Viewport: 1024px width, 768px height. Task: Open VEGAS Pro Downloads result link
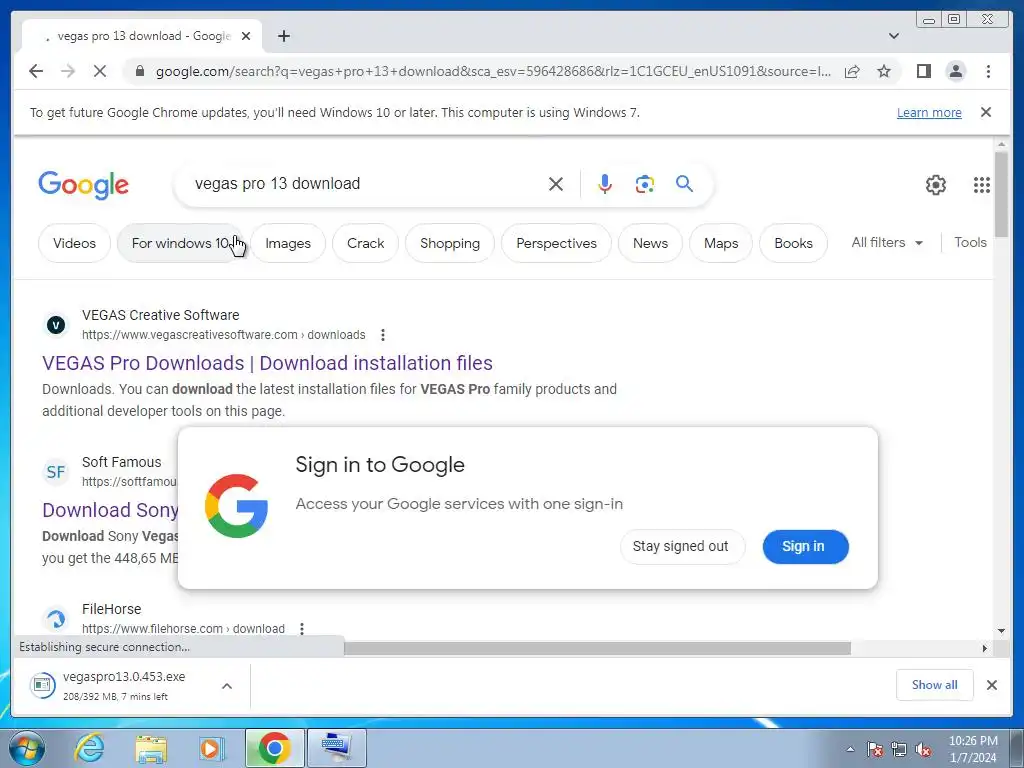pos(267,363)
